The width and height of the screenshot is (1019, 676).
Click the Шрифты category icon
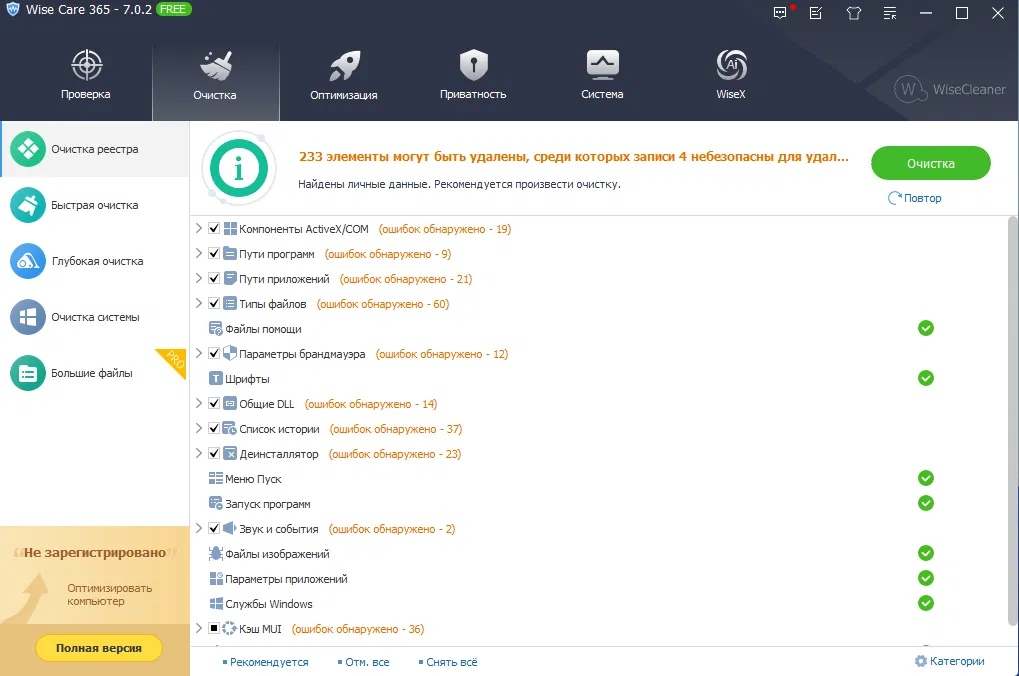[216, 378]
